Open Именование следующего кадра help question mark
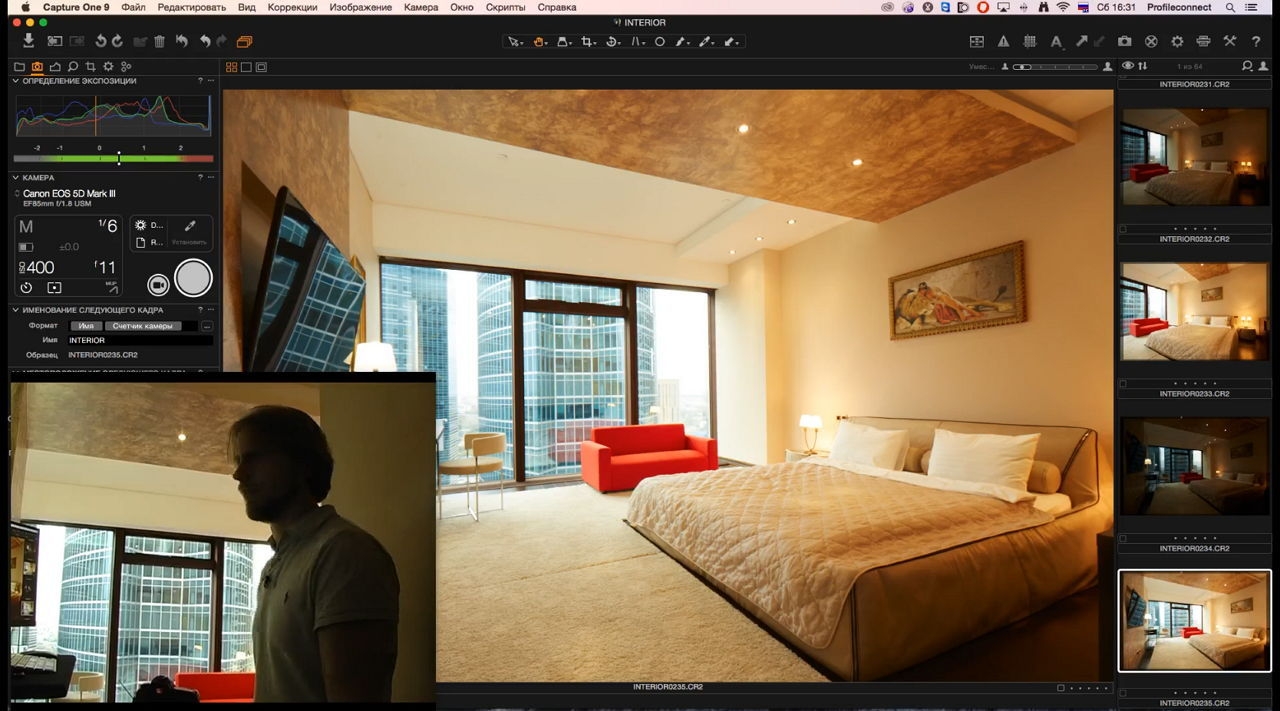1280x711 pixels. [200, 310]
